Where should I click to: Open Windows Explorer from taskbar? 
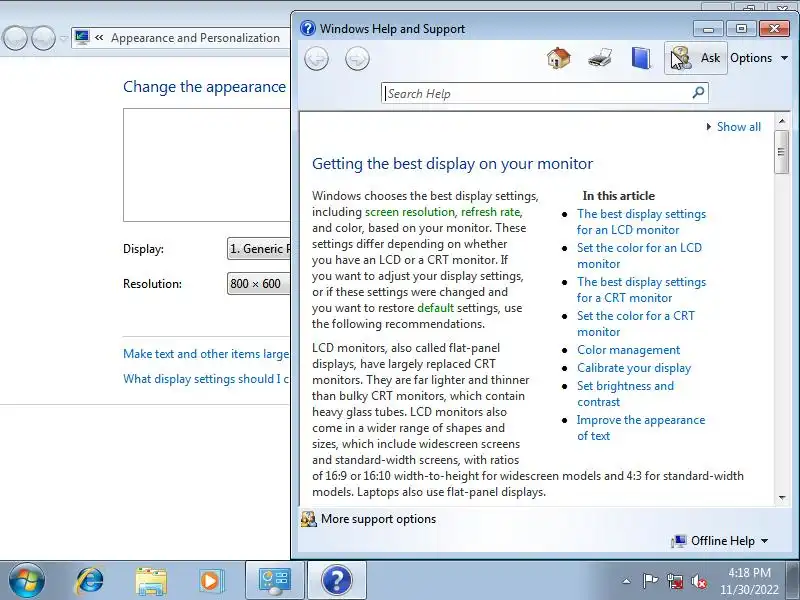point(151,581)
